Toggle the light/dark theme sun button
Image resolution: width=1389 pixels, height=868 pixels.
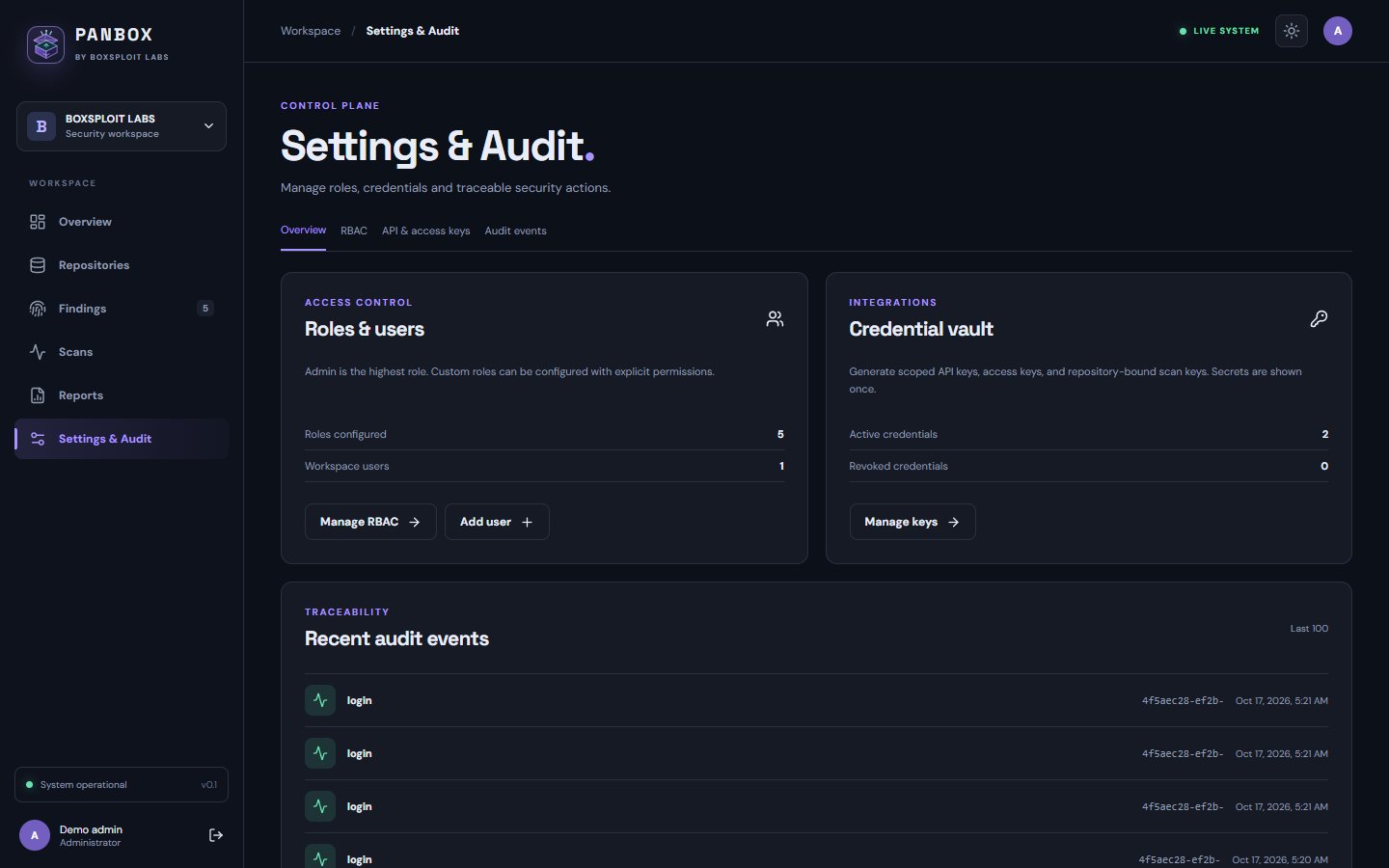tap(1292, 31)
